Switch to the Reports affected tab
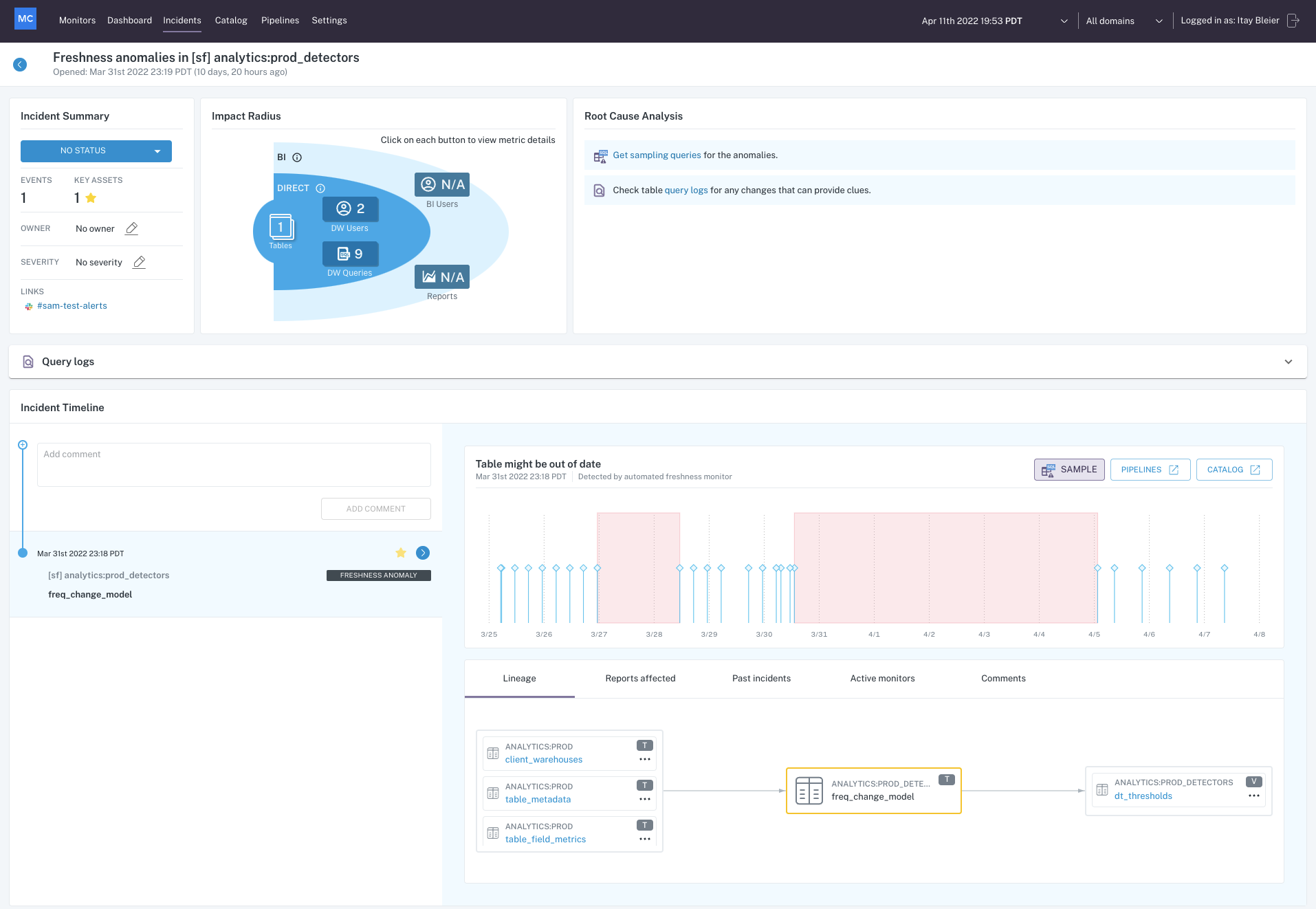This screenshot has height=909, width=1316. (x=641, y=679)
